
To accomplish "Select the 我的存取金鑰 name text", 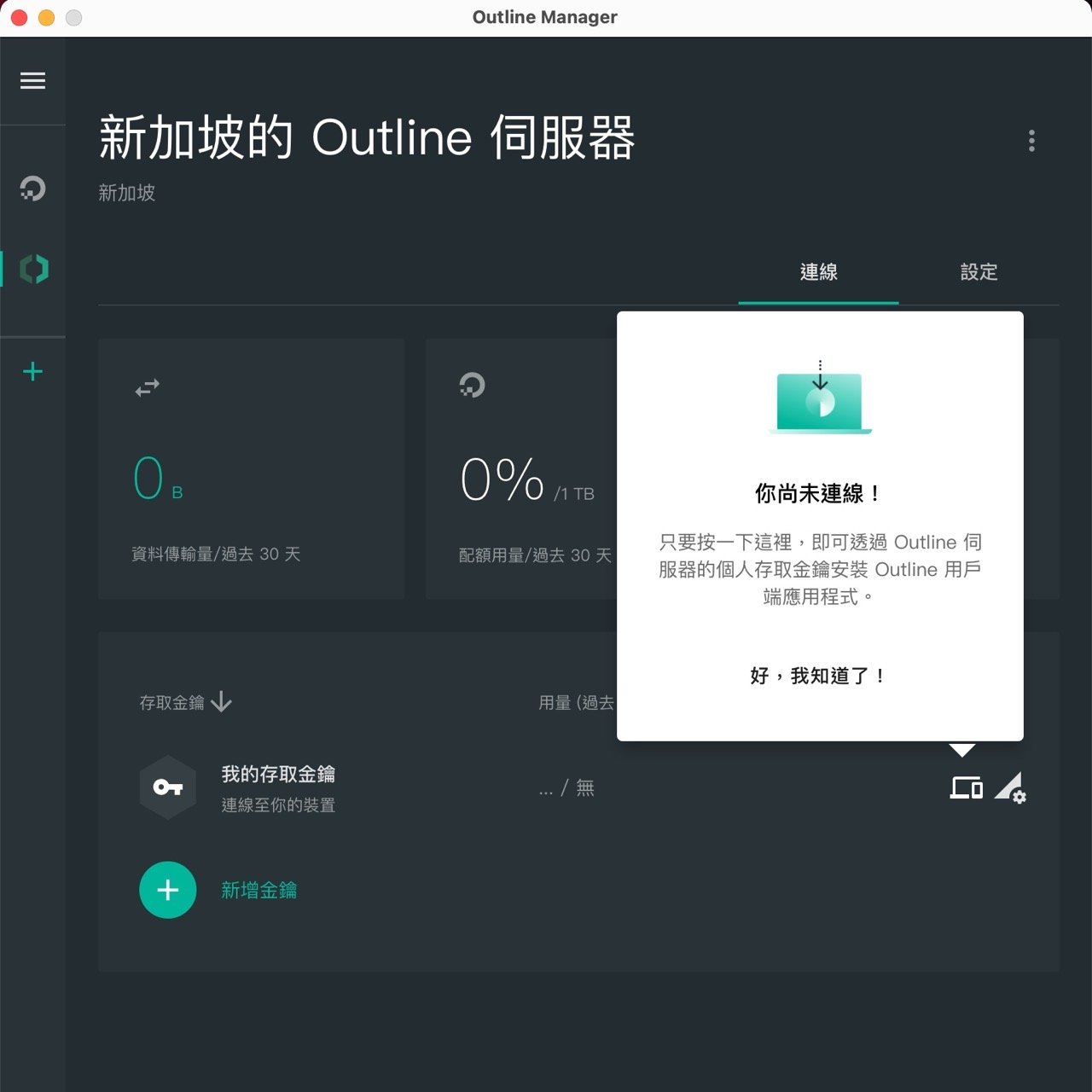I will pos(278,774).
